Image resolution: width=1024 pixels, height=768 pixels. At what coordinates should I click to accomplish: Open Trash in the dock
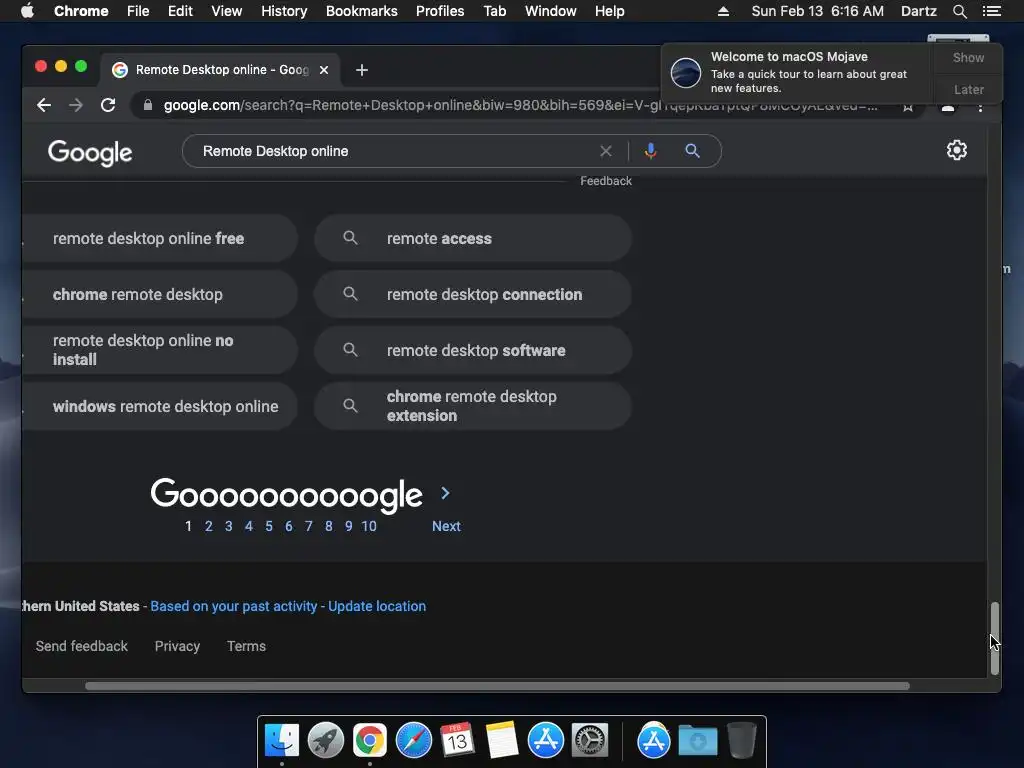coord(742,741)
